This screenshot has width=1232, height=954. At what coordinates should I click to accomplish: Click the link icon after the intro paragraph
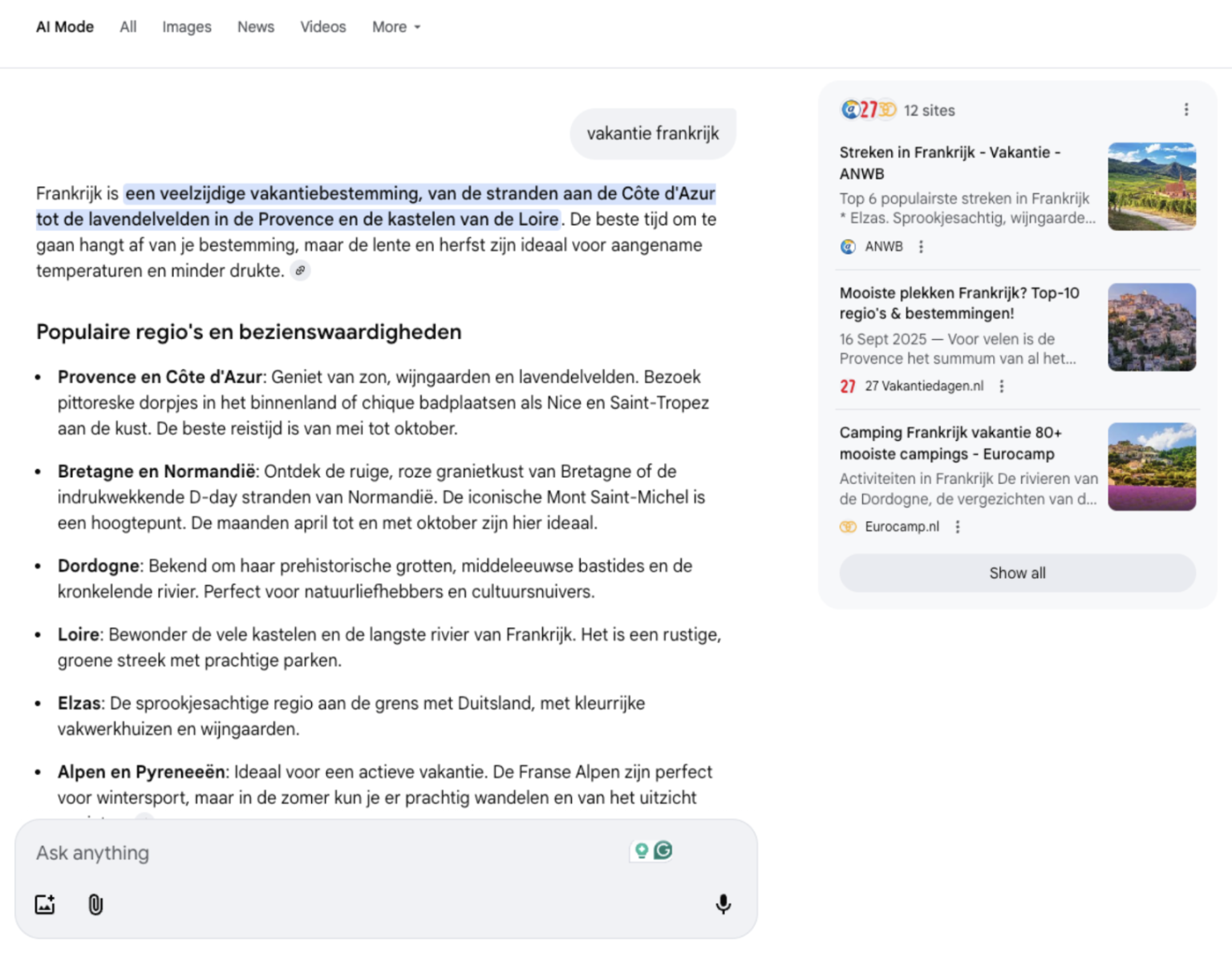tap(300, 271)
